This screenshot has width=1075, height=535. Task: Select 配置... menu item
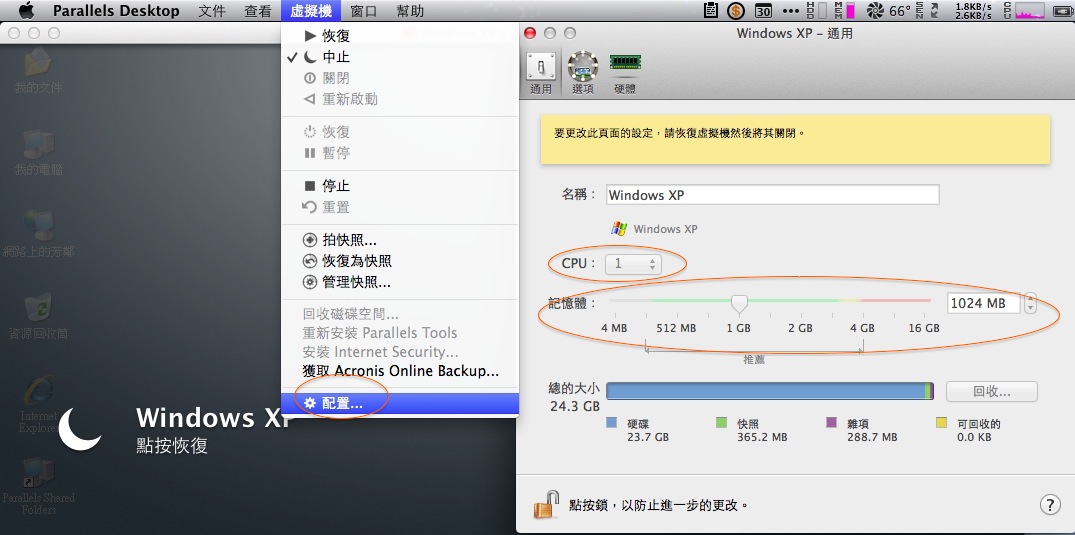click(x=400, y=403)
